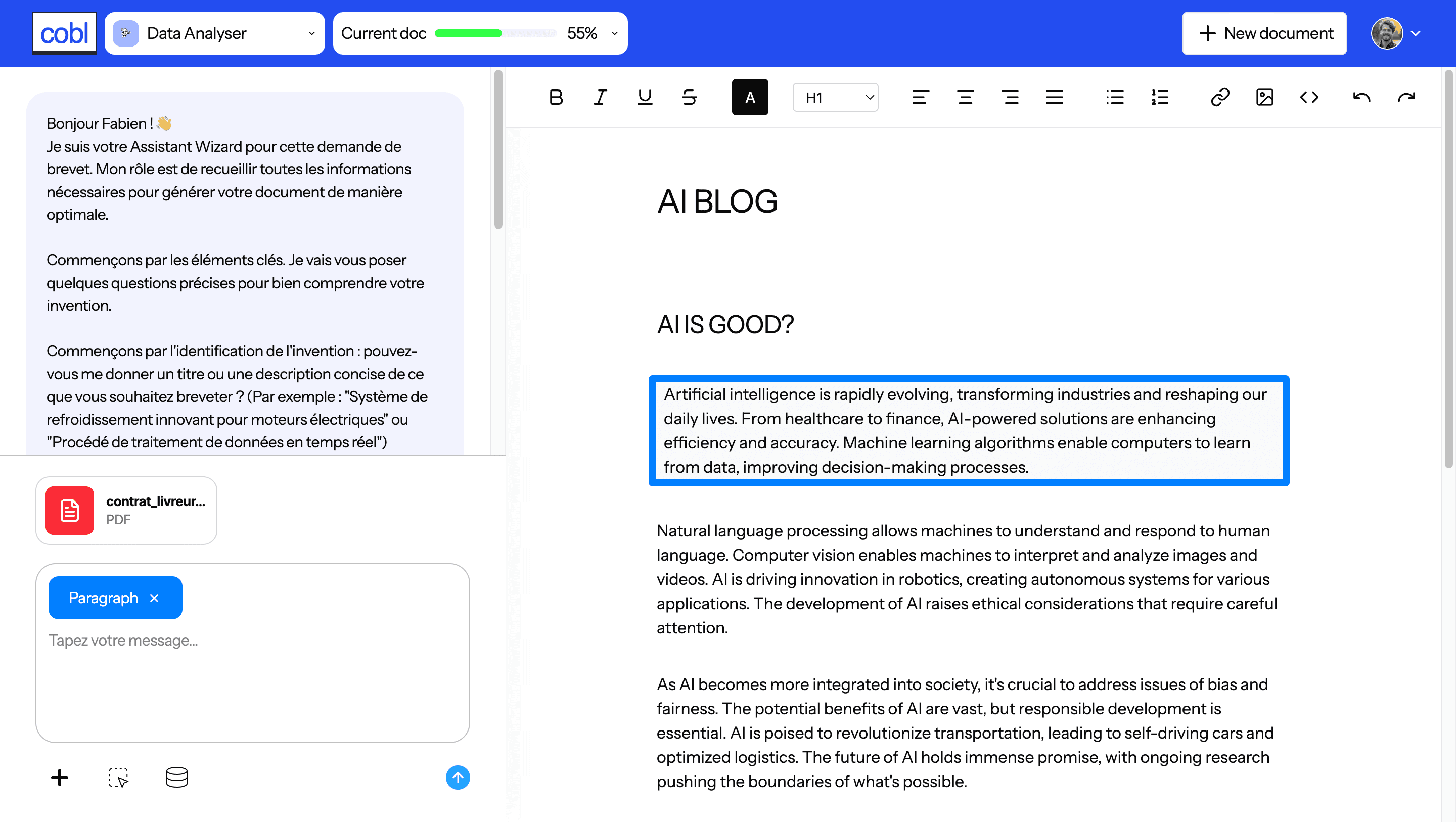1456x822 pixels.
Task: Undo the last edit
Action: [1361, 97]
